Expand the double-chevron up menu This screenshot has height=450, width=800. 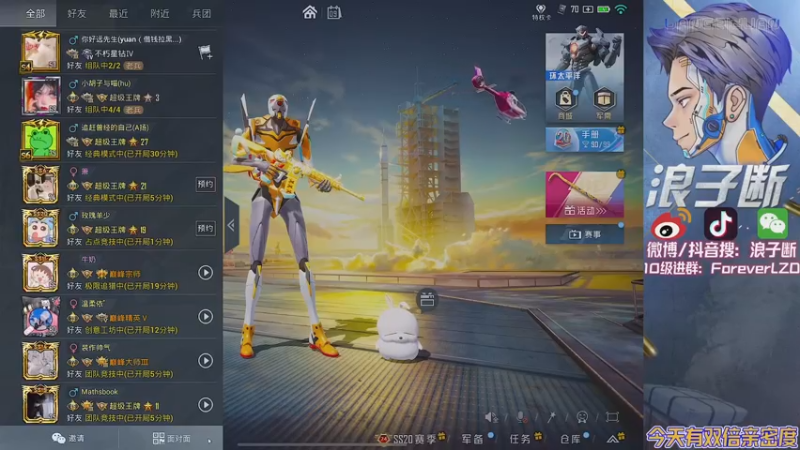613,439
